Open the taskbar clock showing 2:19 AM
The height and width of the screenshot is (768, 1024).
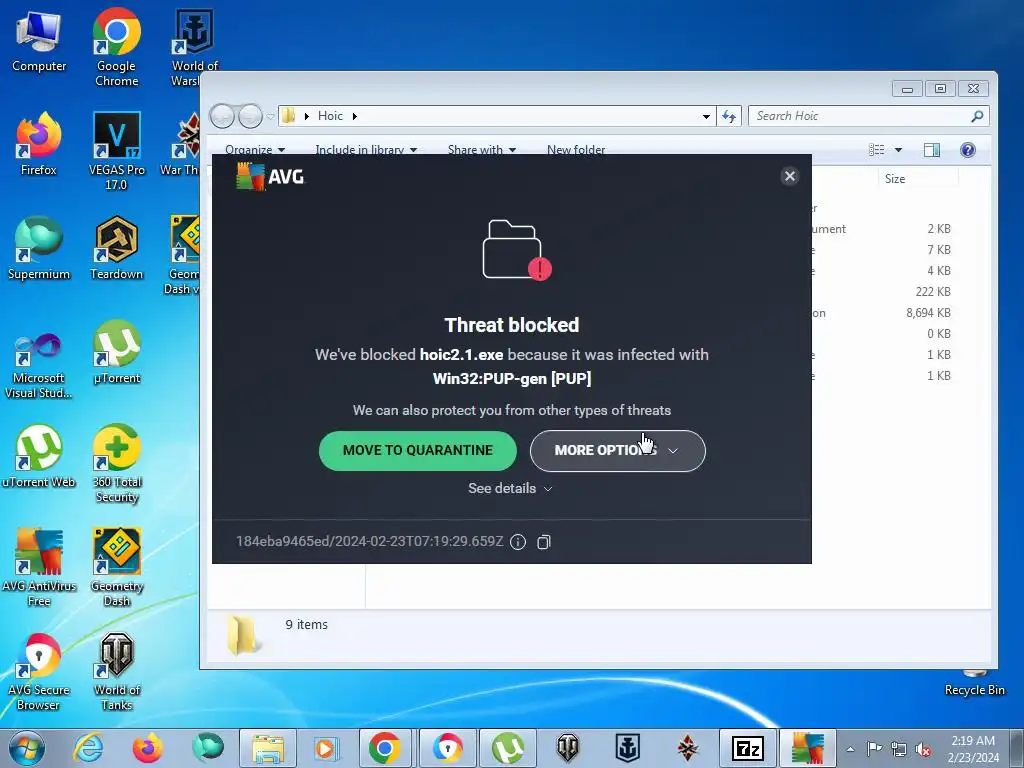[x=973, y=748]
